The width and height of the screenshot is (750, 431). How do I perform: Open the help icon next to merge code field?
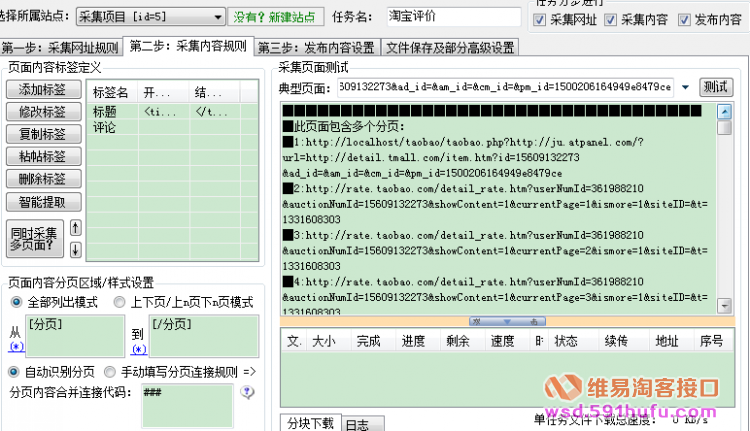tap(247, 393)
